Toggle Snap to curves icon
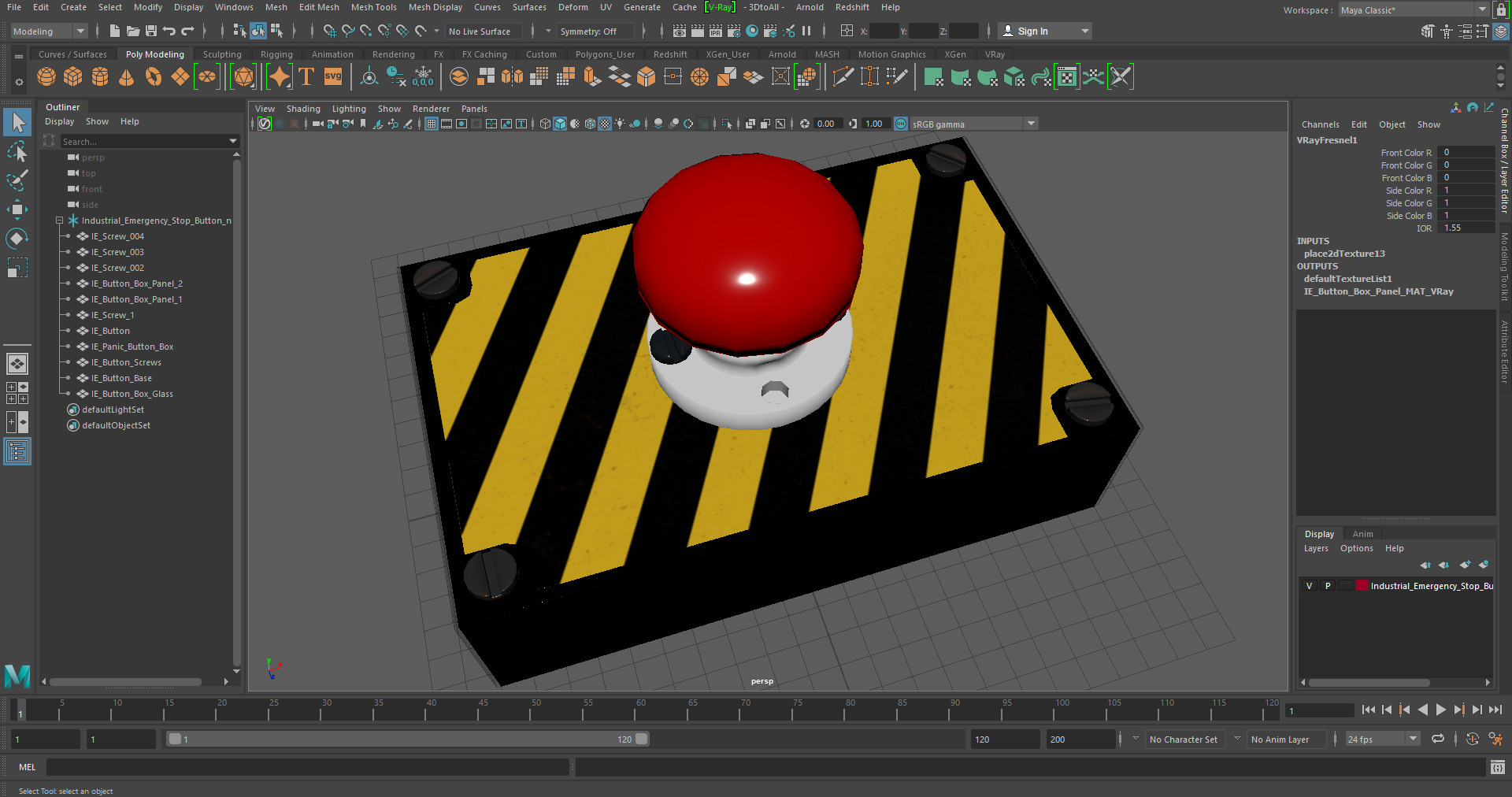The width and height of the screenshot is (1512, 797). click(x=348, y=31)
